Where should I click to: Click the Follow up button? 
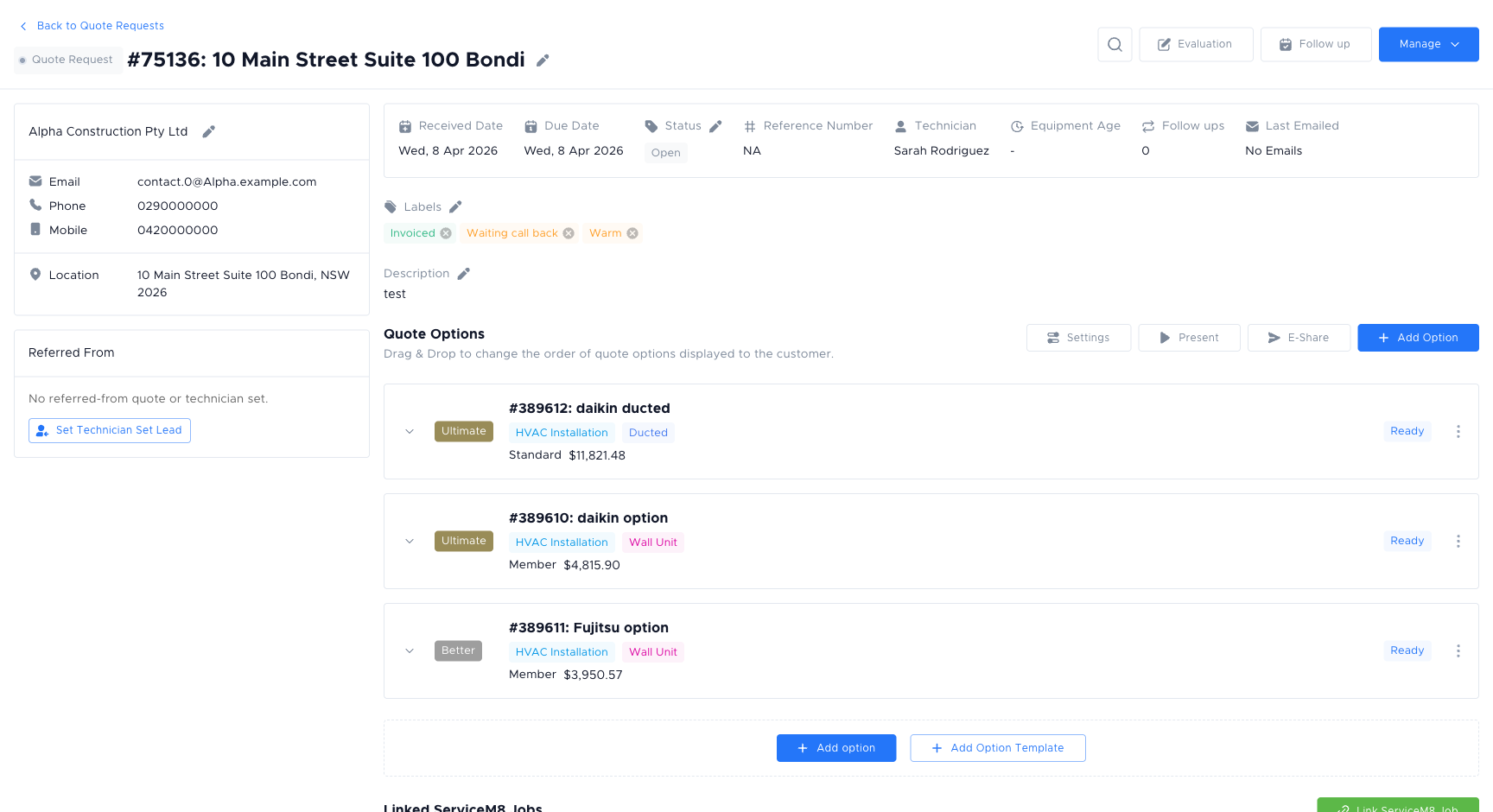[1315, 44]
